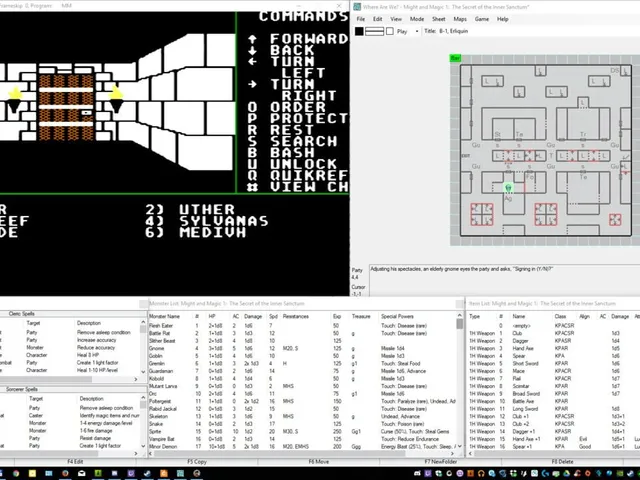Select the Long Sword row in Item List

click(554, 409)
